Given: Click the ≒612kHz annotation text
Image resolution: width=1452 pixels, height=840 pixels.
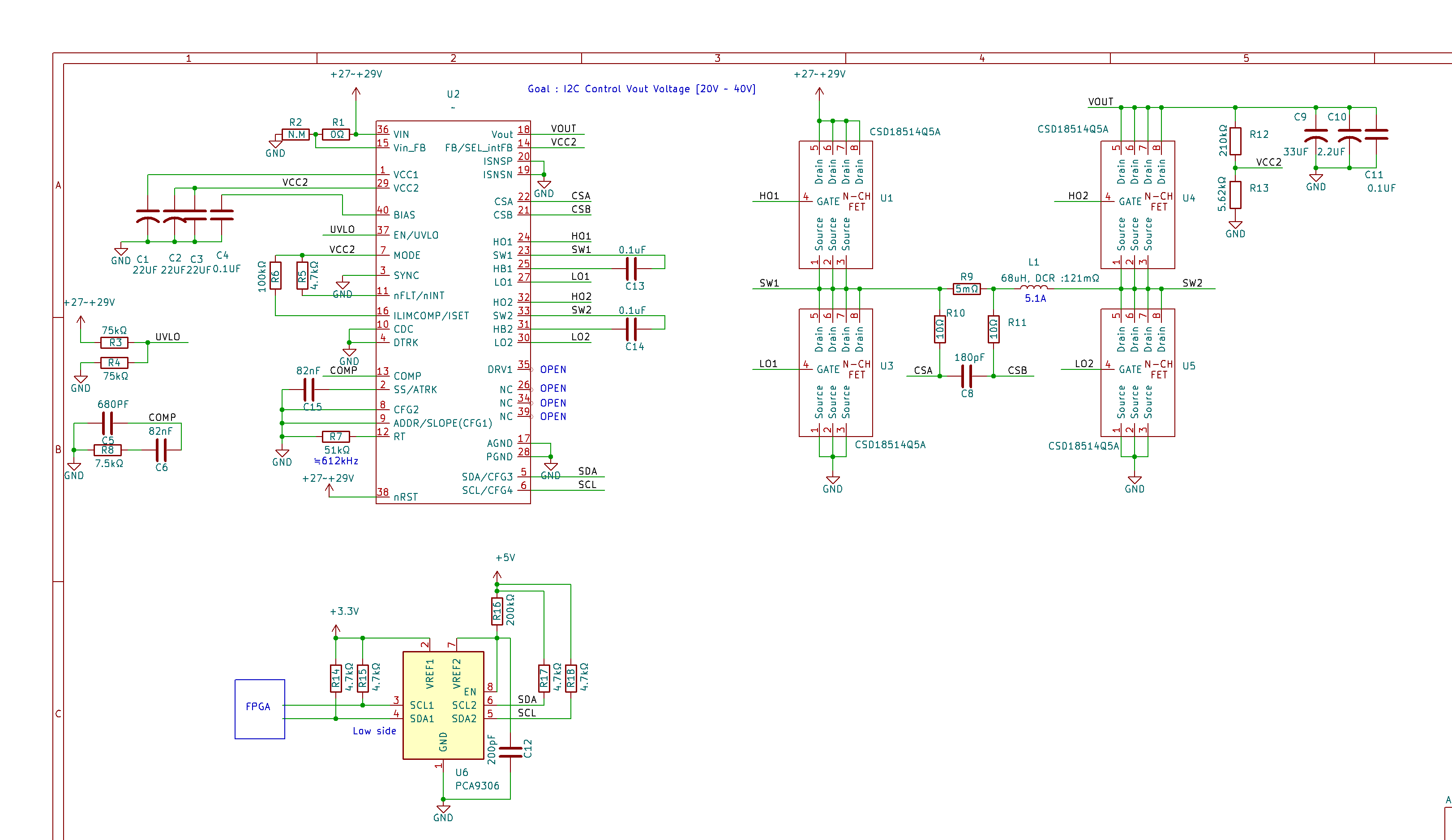Looking at the screenshot, I should pos(336,461).
